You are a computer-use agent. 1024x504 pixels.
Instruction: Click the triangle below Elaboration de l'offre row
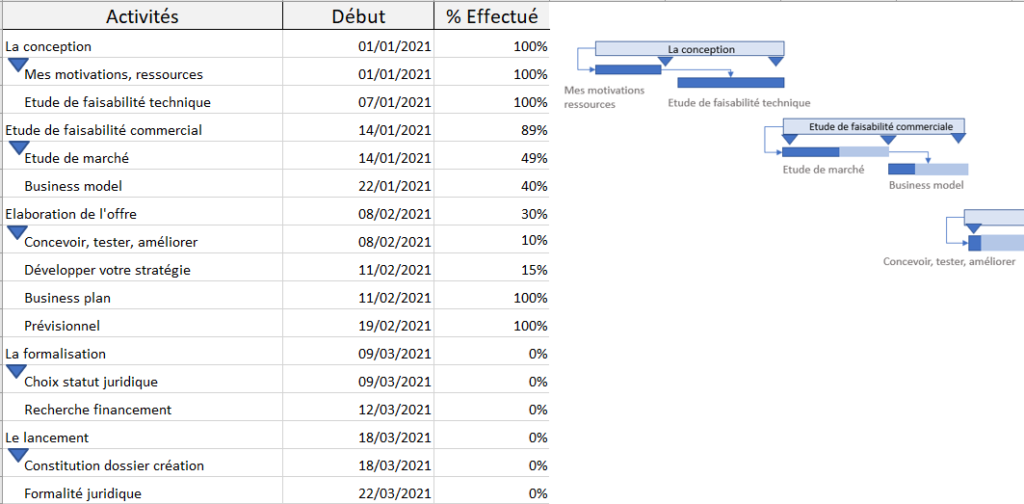17,232
